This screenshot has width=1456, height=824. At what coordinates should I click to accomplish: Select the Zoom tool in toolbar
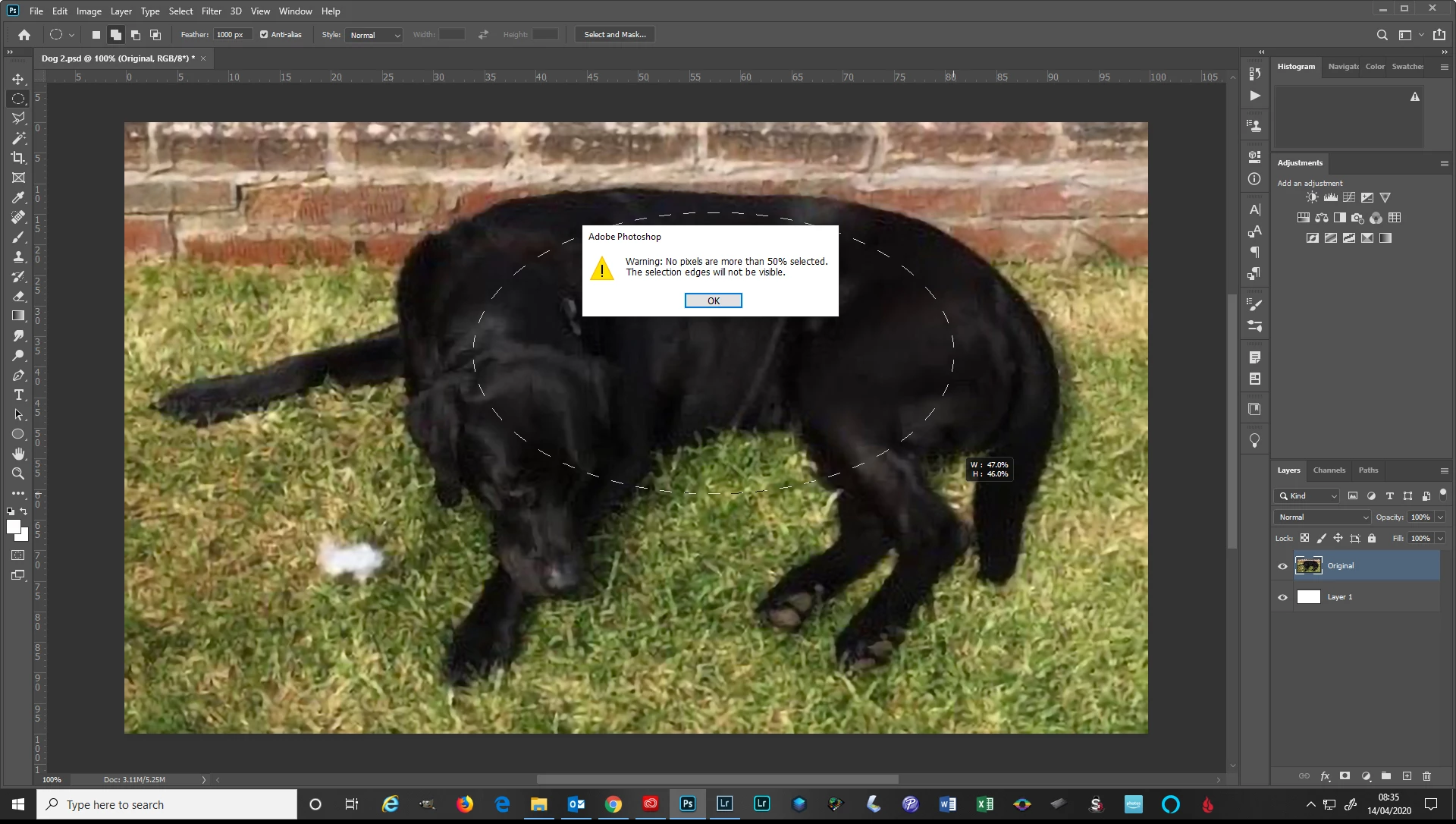(18, 473)
